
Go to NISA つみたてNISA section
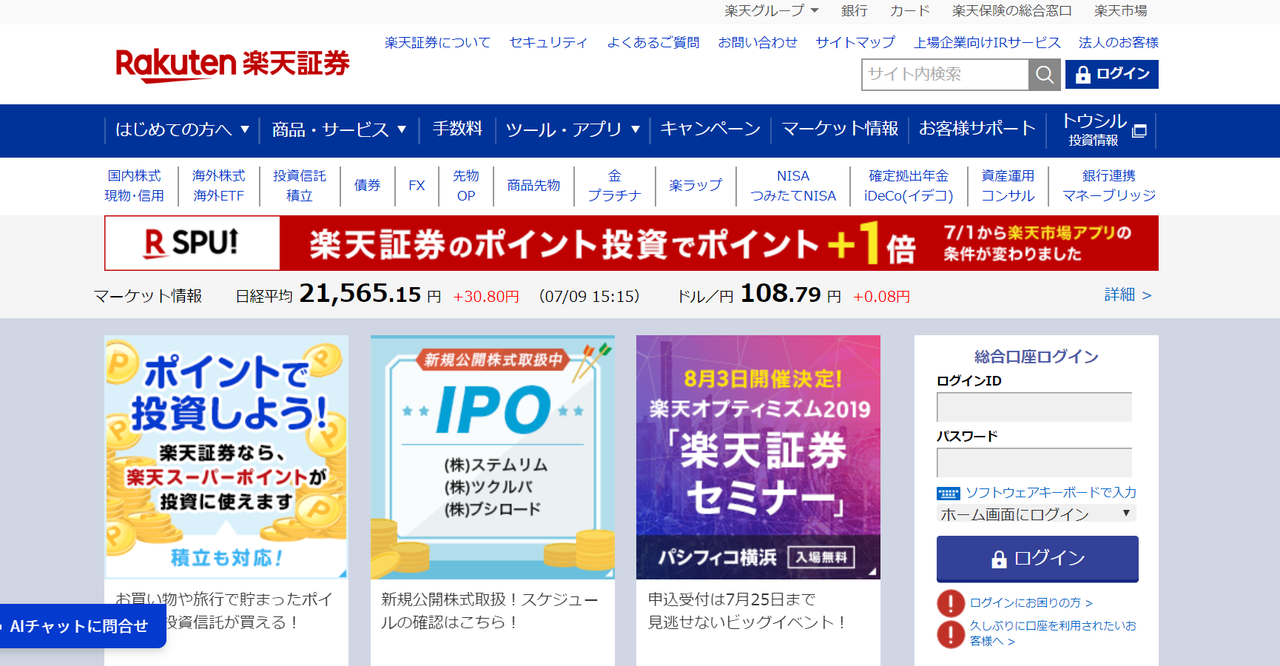click(793, 186)
